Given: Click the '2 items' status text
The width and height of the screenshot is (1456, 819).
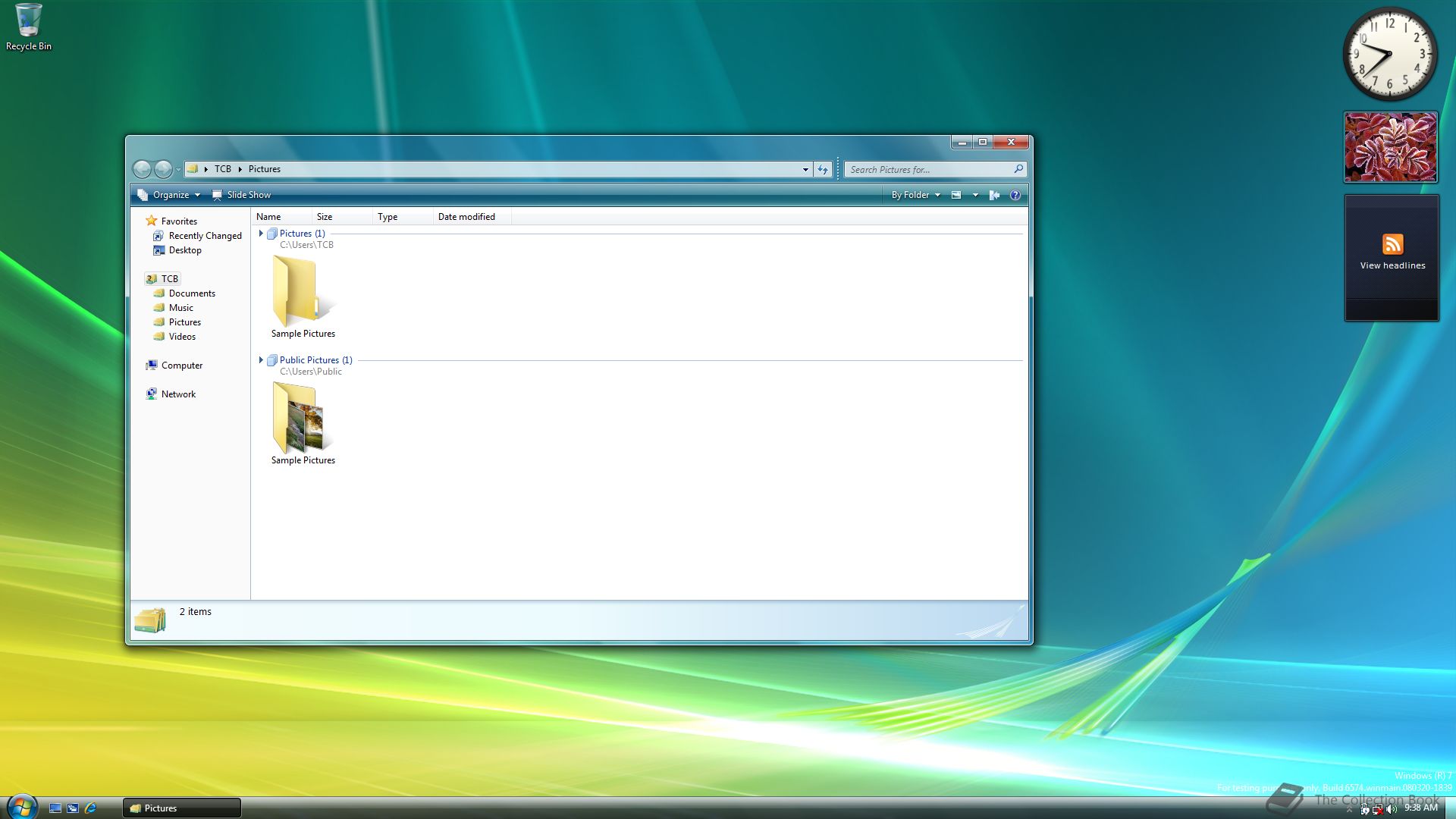Looking at the screenshot, I should coord(196,612).
